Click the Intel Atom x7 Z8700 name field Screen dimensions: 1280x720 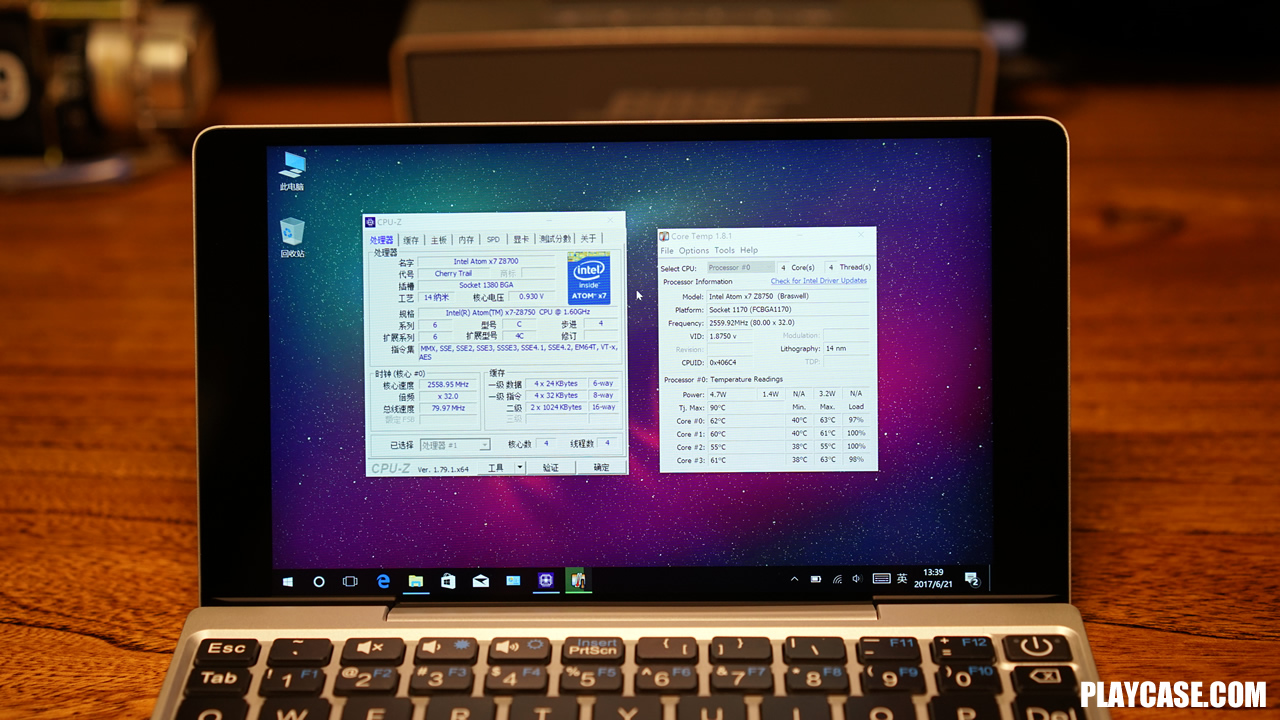click(486, 262)
